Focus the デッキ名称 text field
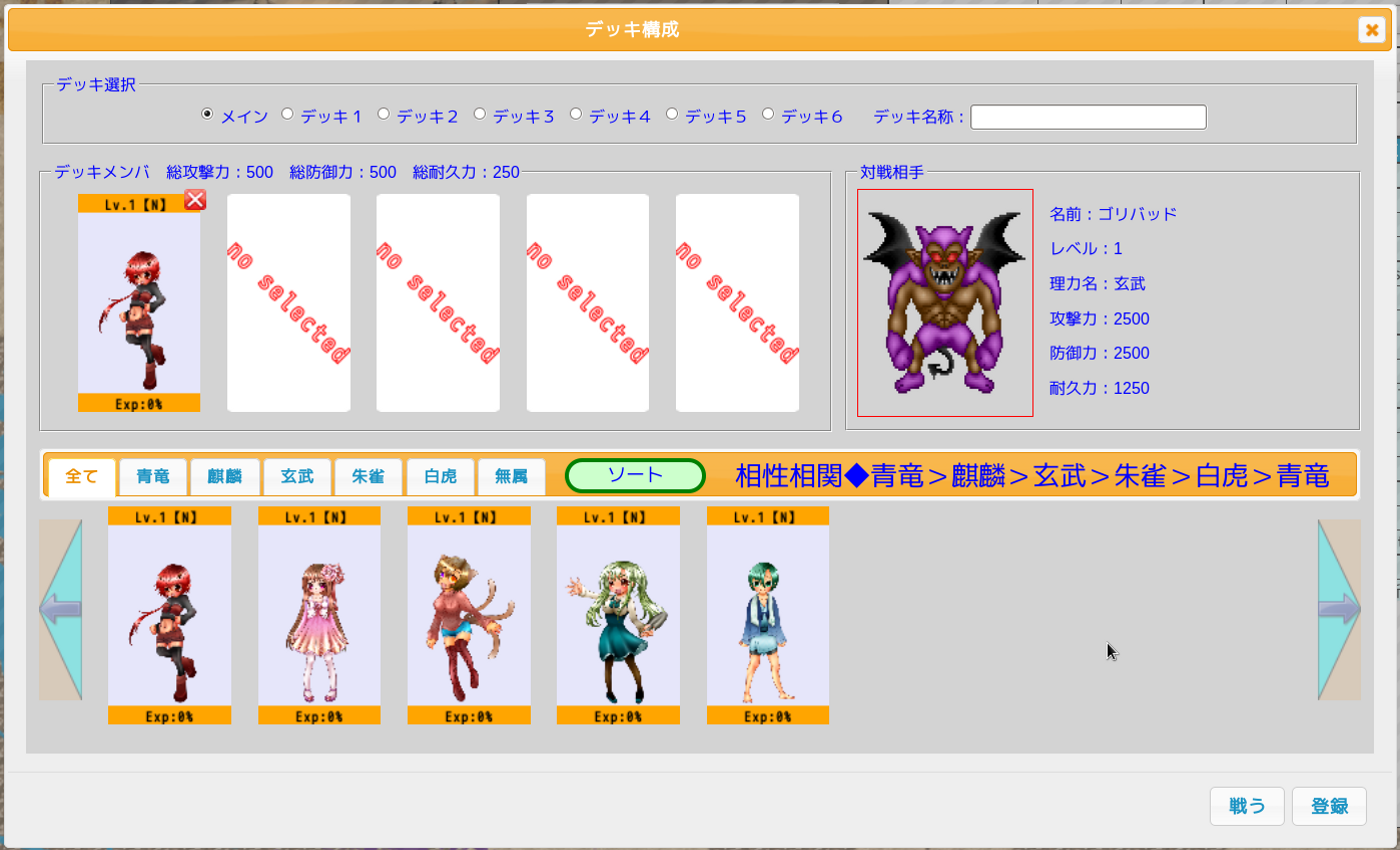The height and width of the screenshot is (850, 1400). coord(1088,117)
